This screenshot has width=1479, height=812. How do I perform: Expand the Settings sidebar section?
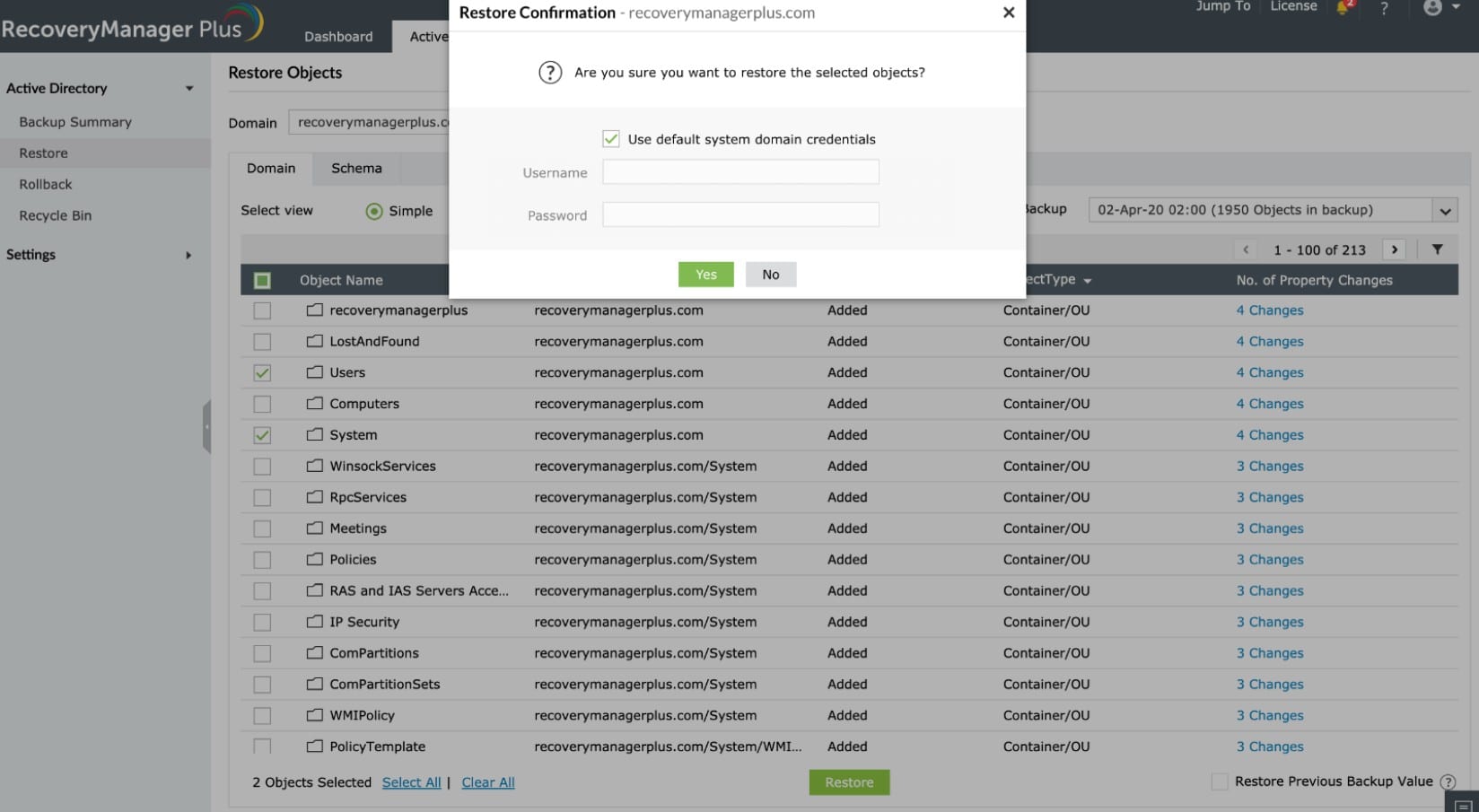coord(188,255)
